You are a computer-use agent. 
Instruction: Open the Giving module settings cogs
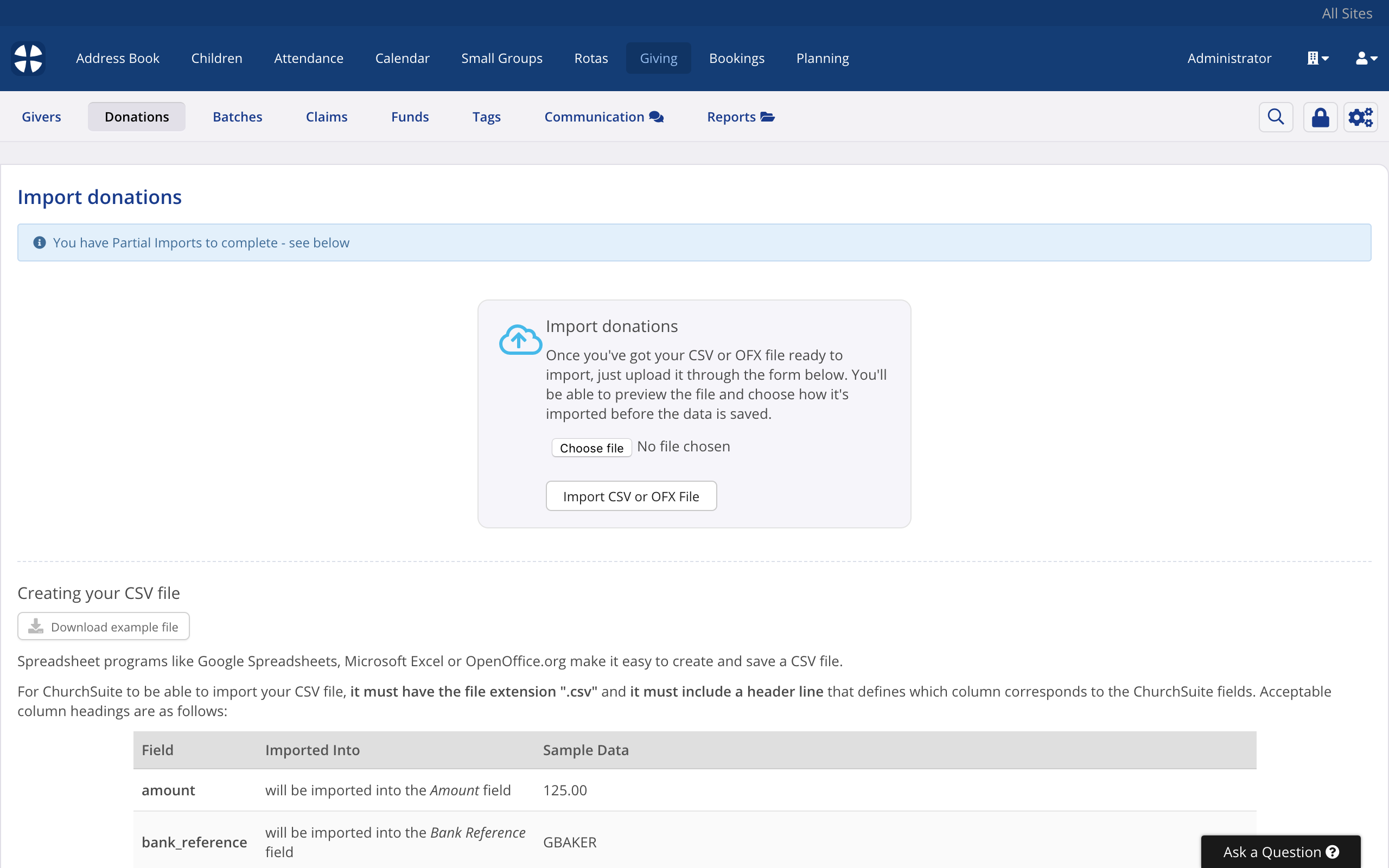pyautogui.click(x=1360, y=117)
